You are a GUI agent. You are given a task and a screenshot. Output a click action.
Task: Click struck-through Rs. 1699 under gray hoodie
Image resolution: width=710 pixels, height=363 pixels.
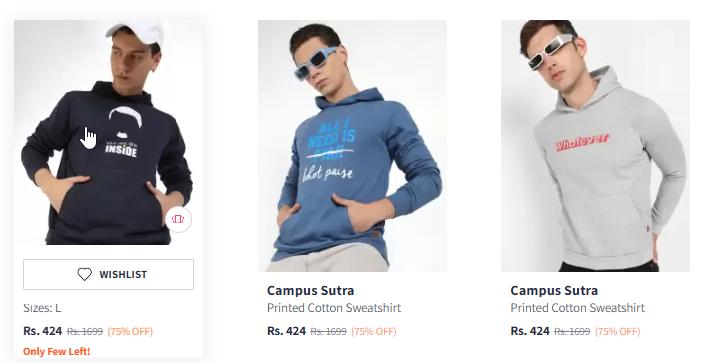[x=572, y=332]
